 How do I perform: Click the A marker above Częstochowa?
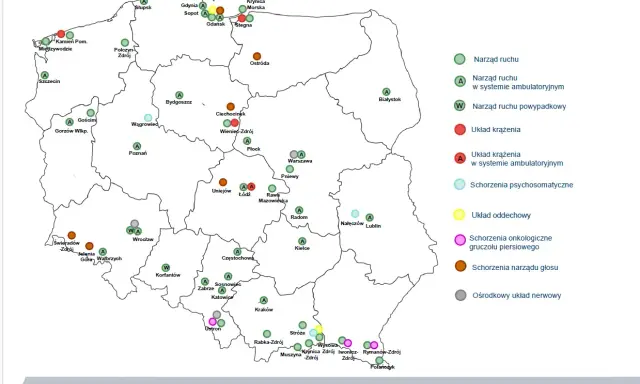(237, 252)
